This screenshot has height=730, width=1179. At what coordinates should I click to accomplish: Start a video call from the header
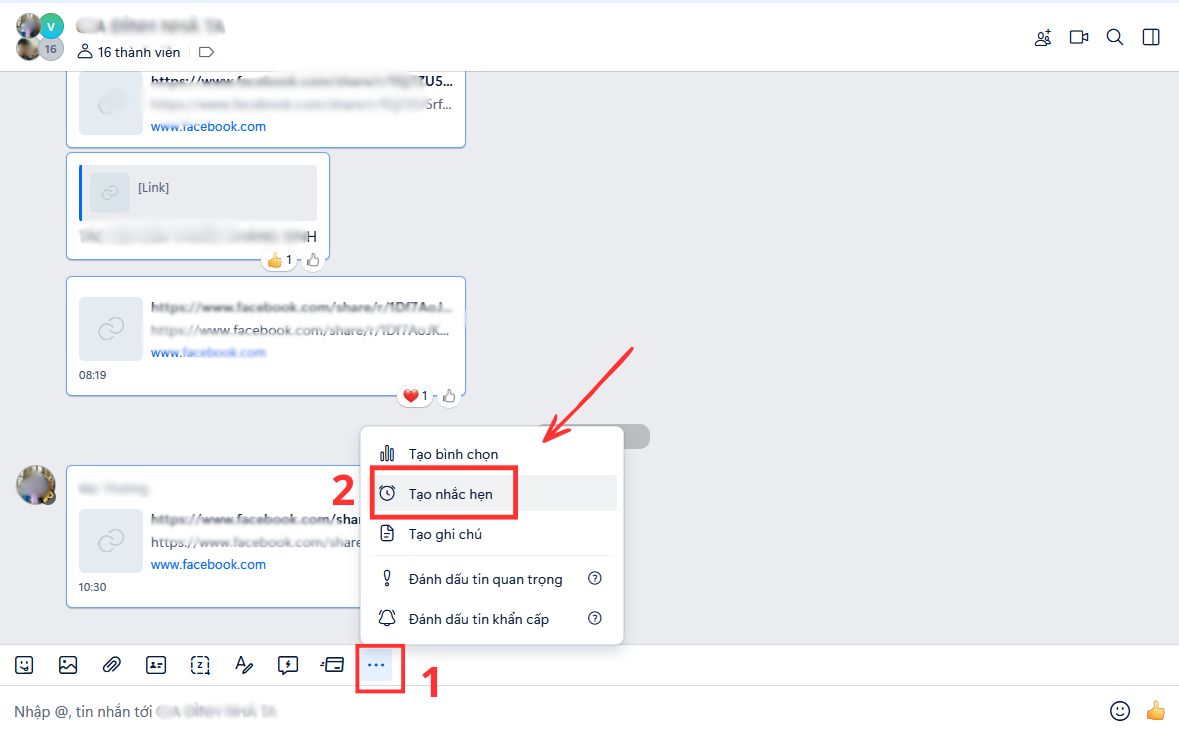tap(1078, 37)
